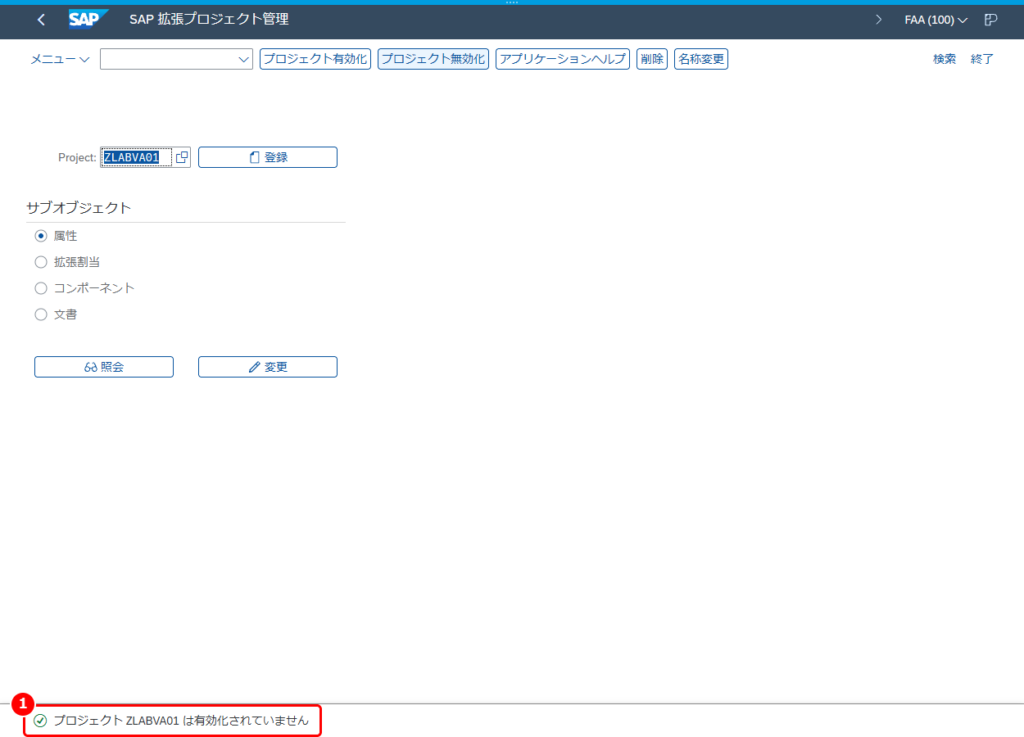Pick the 文書 radio option
The width and height of the screenshot is (1024, 737).
tap(41, 315)
